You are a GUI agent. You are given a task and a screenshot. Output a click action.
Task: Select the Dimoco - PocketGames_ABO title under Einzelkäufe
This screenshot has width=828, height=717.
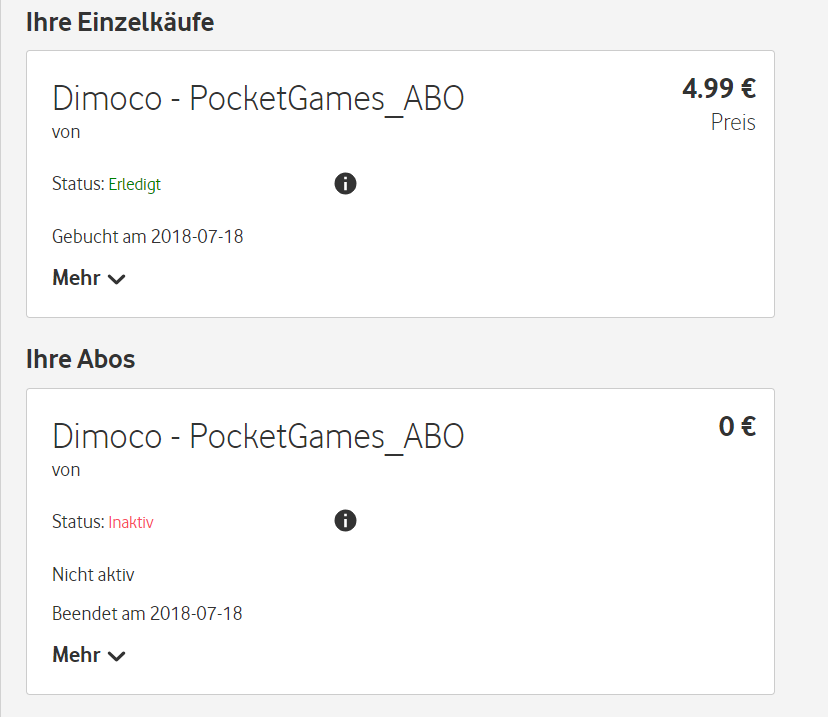[258, 98]
